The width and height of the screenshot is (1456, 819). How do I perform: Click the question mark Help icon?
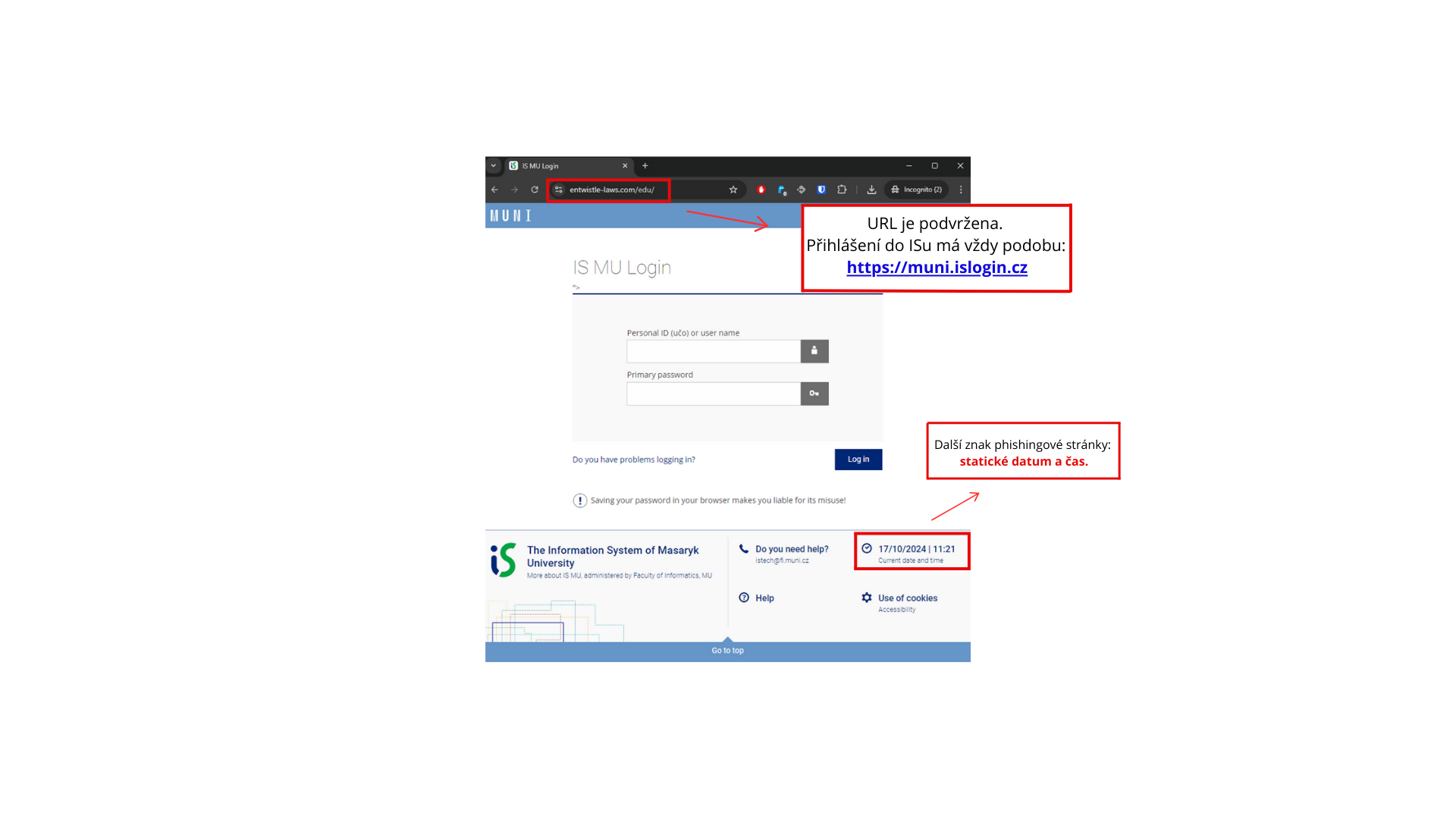tap(744, 598)
